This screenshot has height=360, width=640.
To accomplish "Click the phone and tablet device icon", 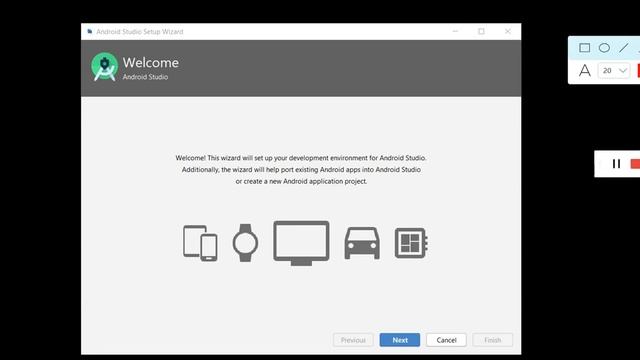I will tap(200, 243).
